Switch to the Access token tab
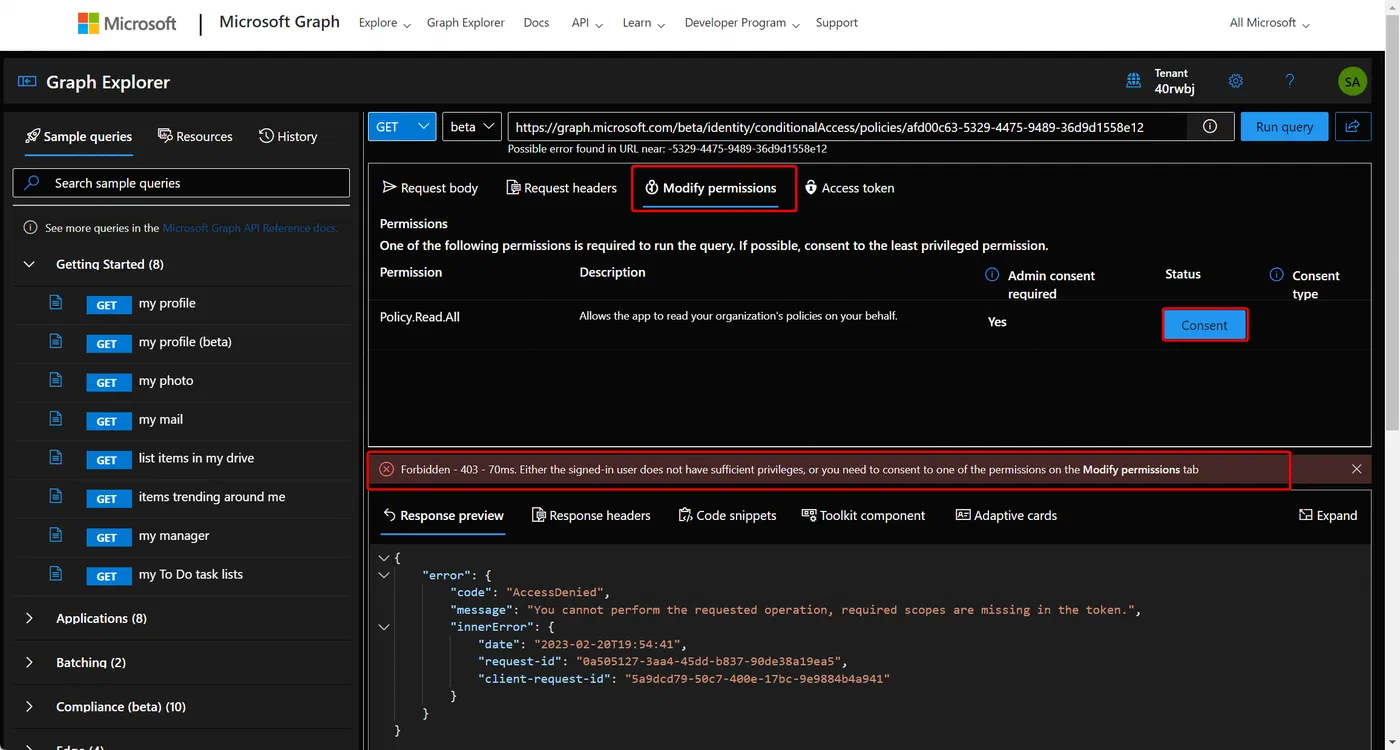Screen dimensions: 1400x750 [x=850, y=188]
